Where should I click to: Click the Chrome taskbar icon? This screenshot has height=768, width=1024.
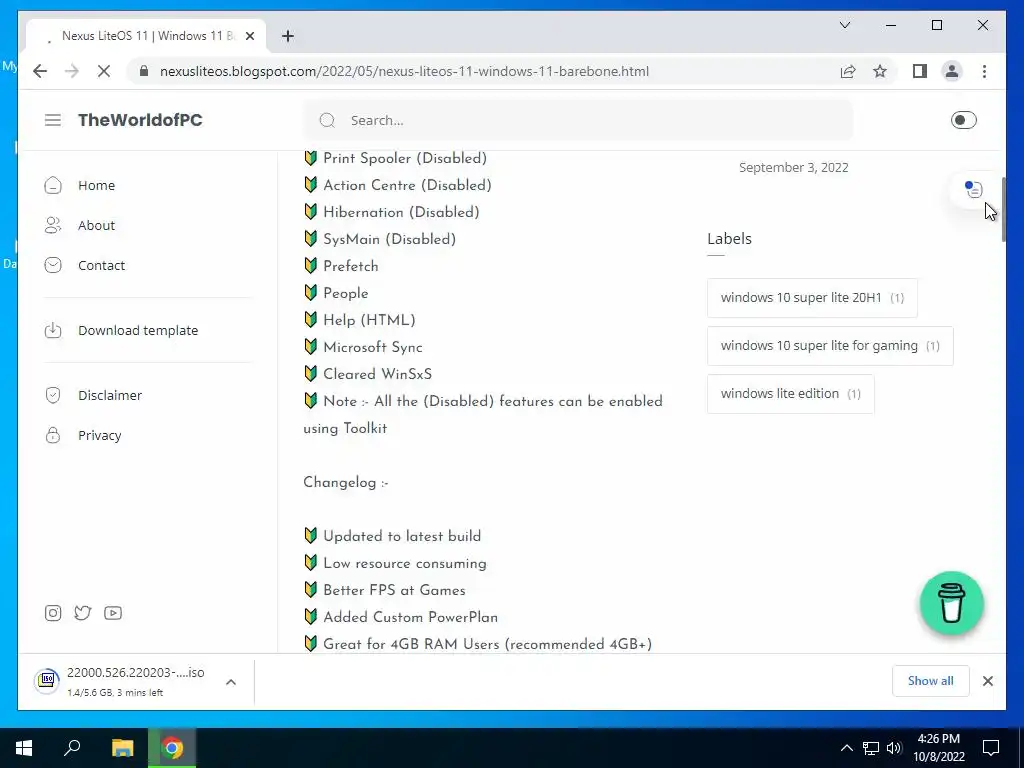172,748
